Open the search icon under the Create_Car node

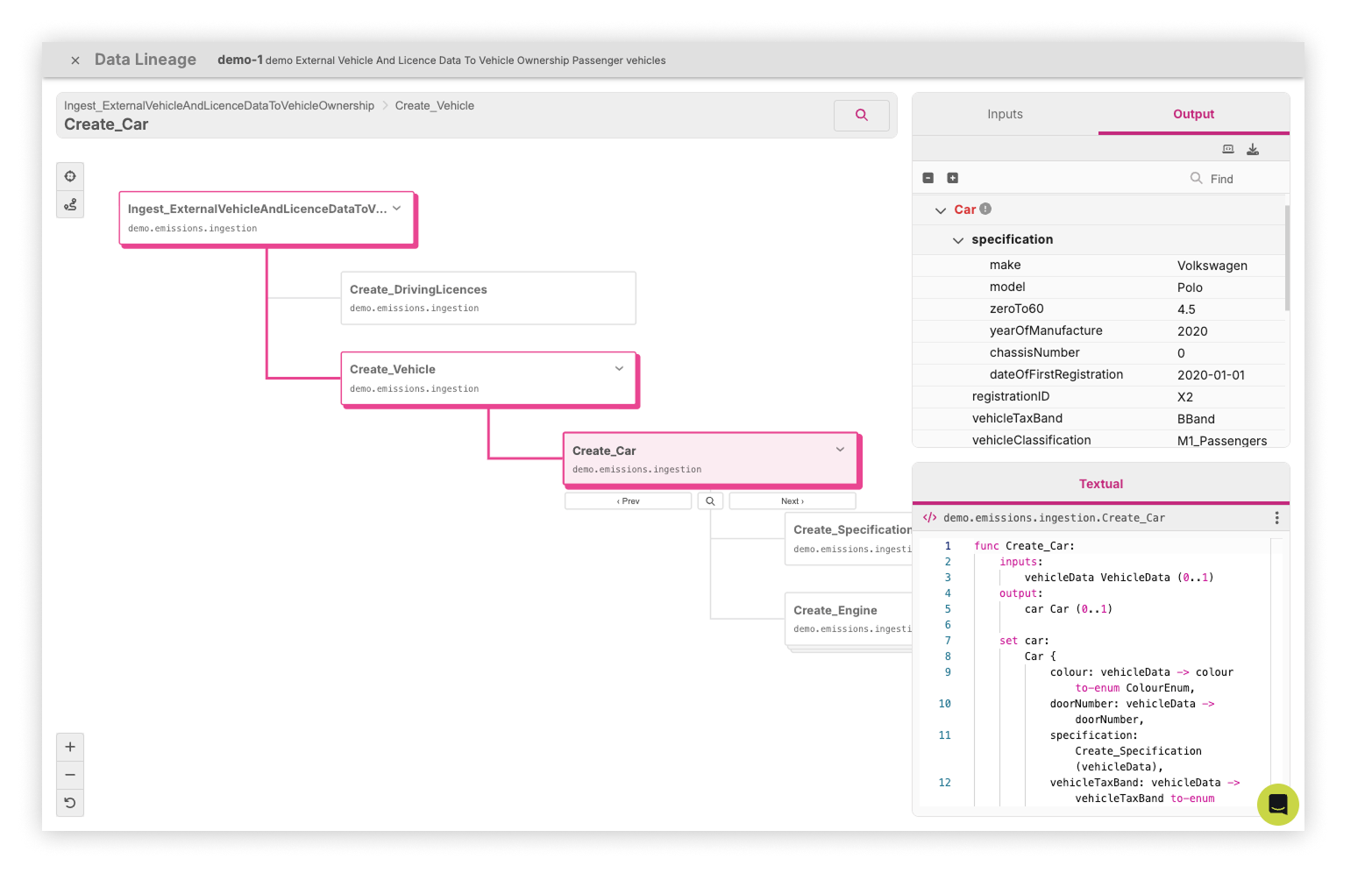click(x=710, y=500)
